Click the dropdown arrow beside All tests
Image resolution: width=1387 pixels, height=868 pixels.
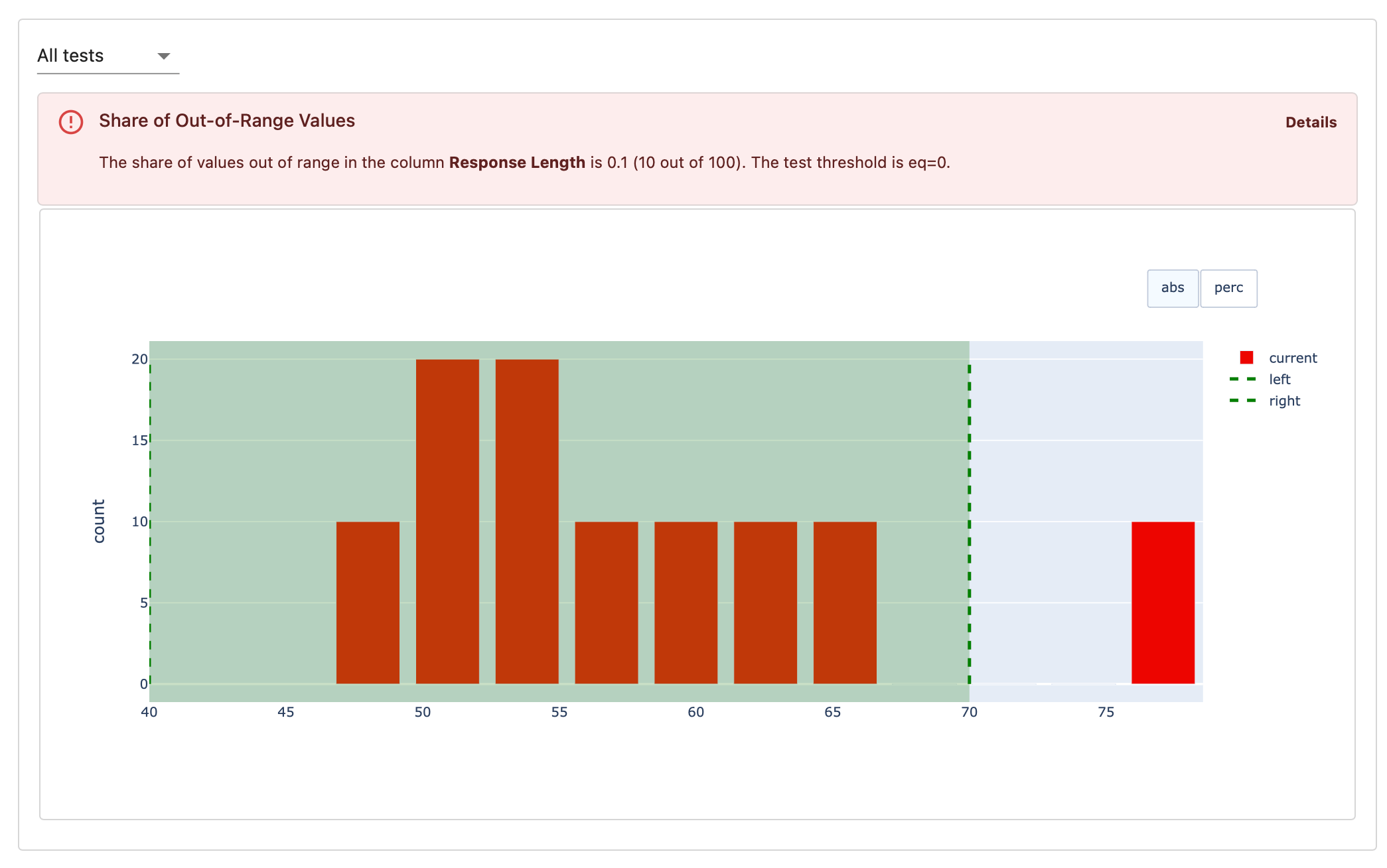coord(163,56)
